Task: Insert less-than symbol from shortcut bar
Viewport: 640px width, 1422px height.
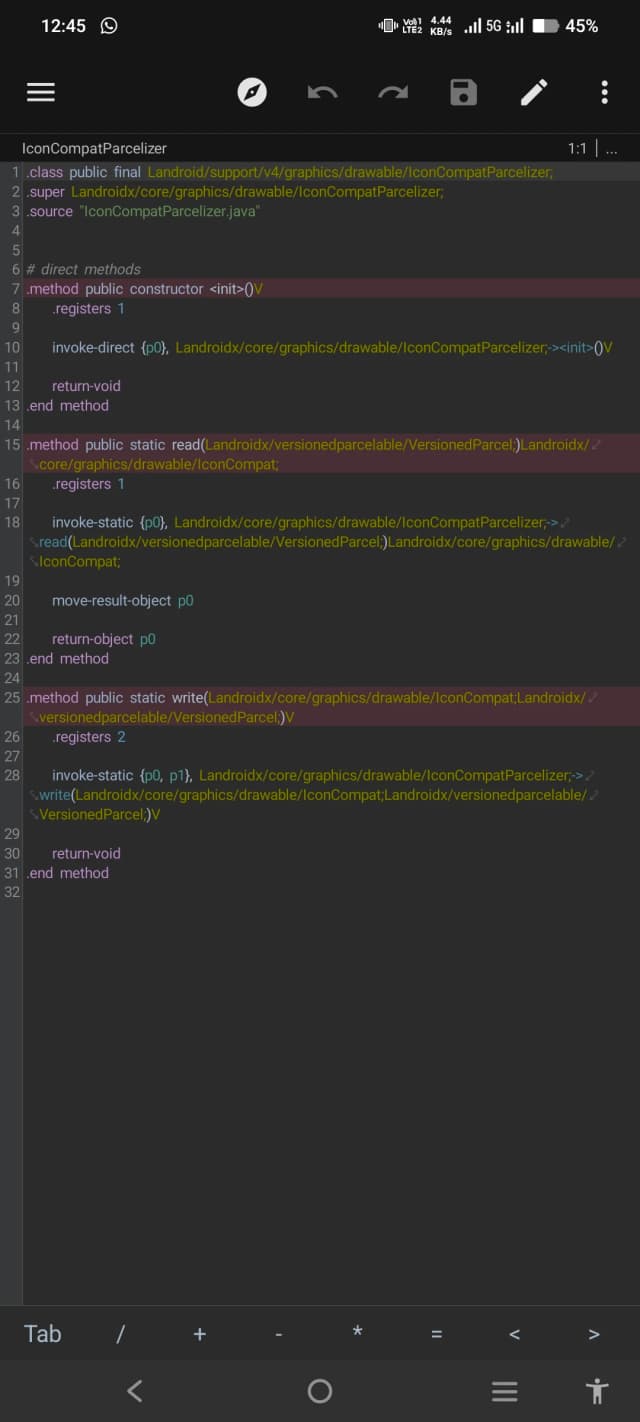Action: tap(514, 1334)
